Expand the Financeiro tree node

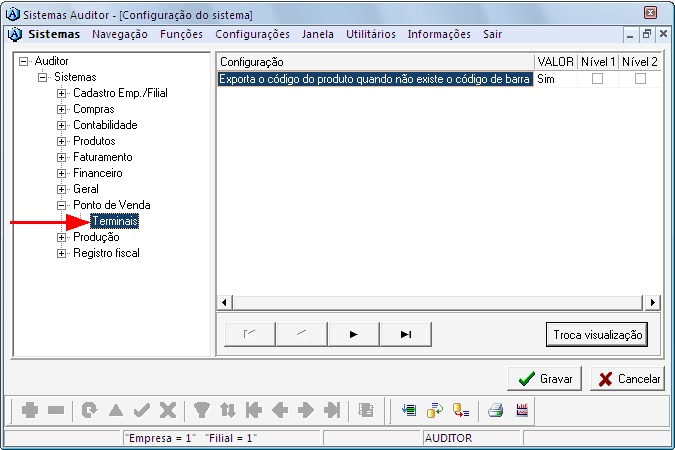[62, 173]
